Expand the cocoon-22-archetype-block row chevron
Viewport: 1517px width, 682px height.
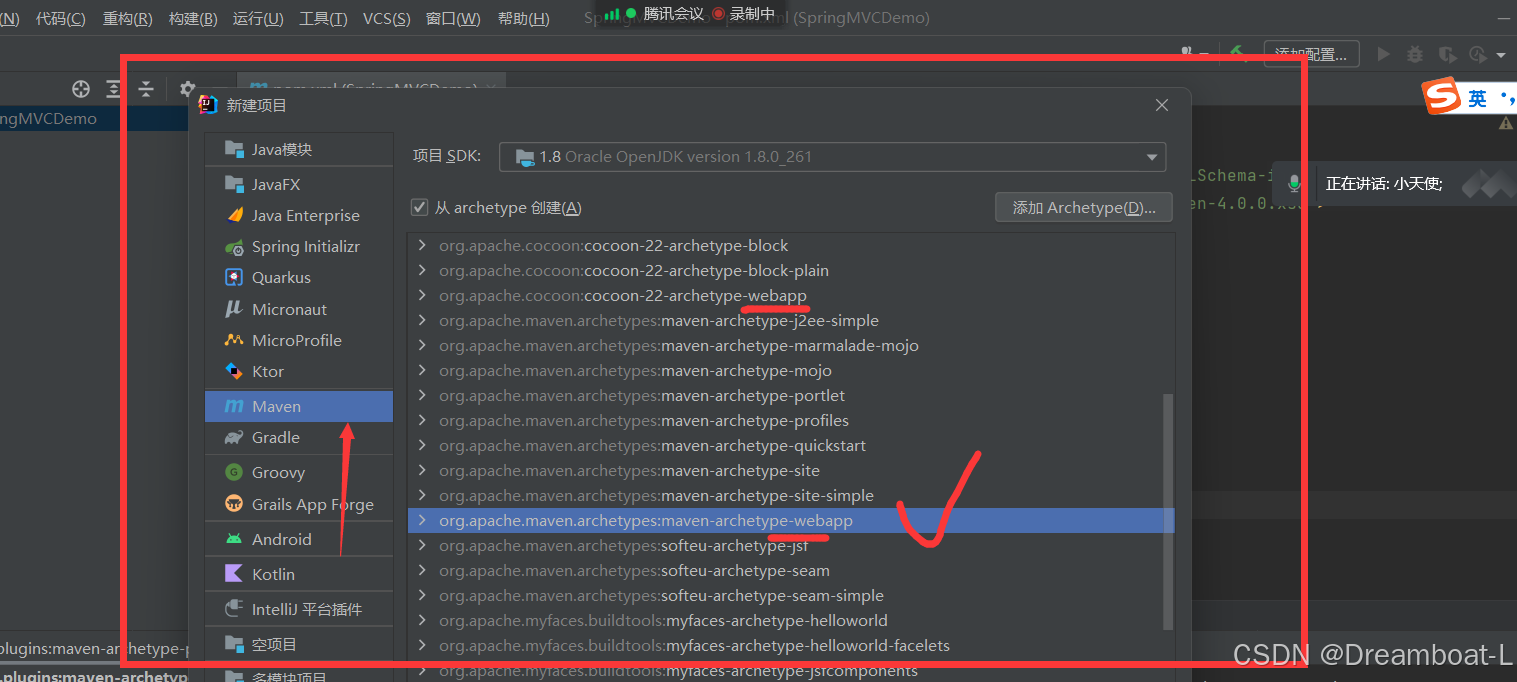[422, 245]
